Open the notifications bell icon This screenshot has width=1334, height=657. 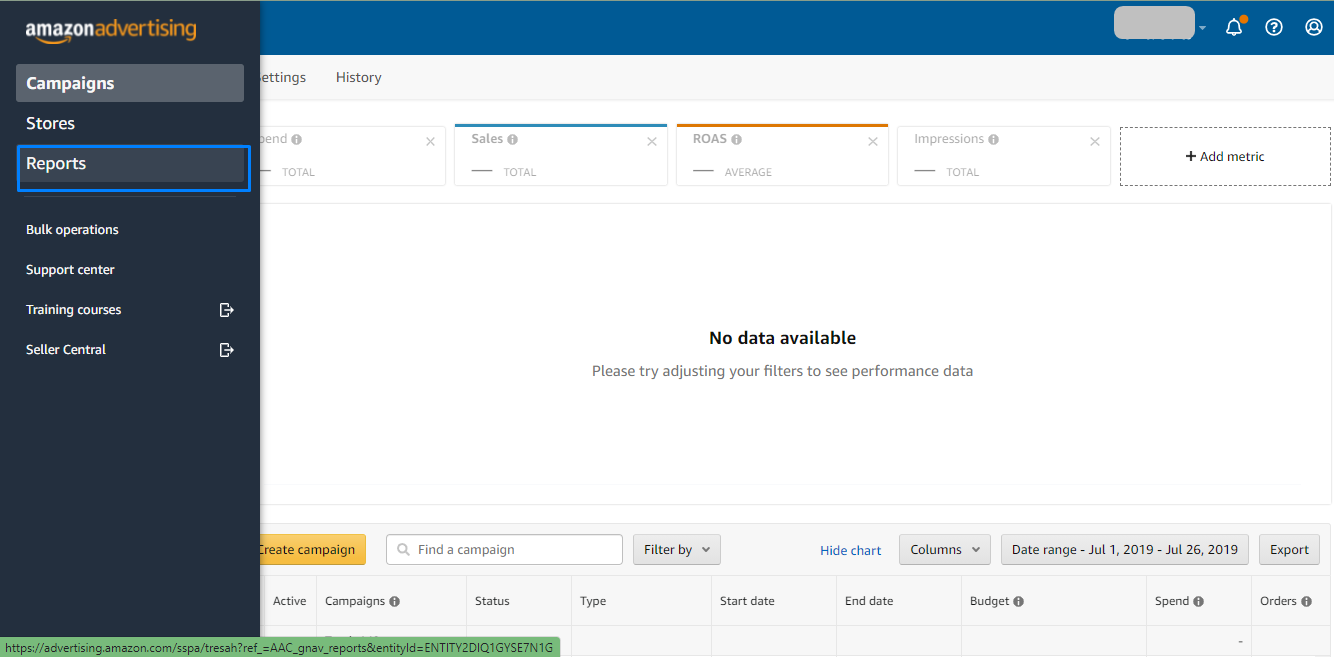(x=1234, y=27)
